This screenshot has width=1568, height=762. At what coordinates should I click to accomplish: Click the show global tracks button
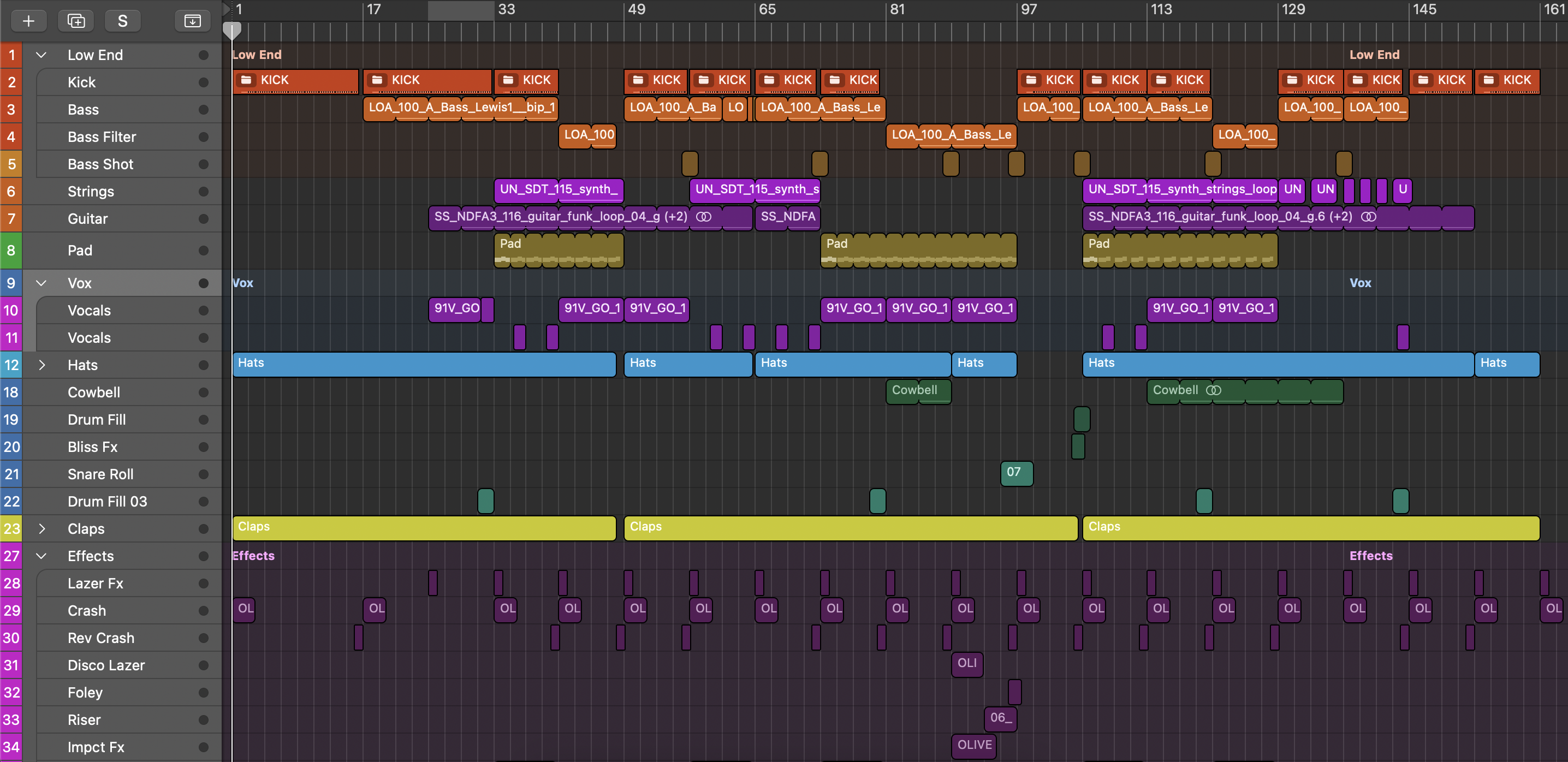pos(192,21)
